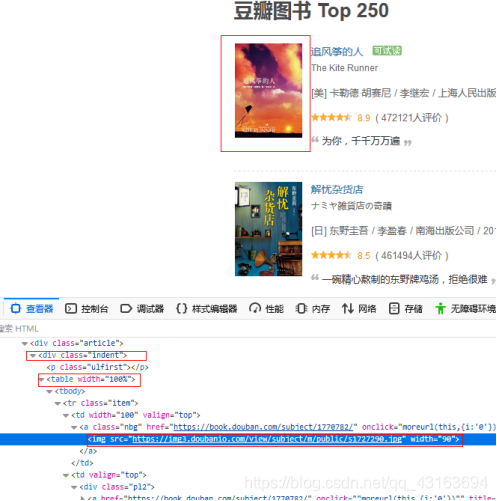
Task: Collapse the table width="100%" node
Action: click(41, 379)
